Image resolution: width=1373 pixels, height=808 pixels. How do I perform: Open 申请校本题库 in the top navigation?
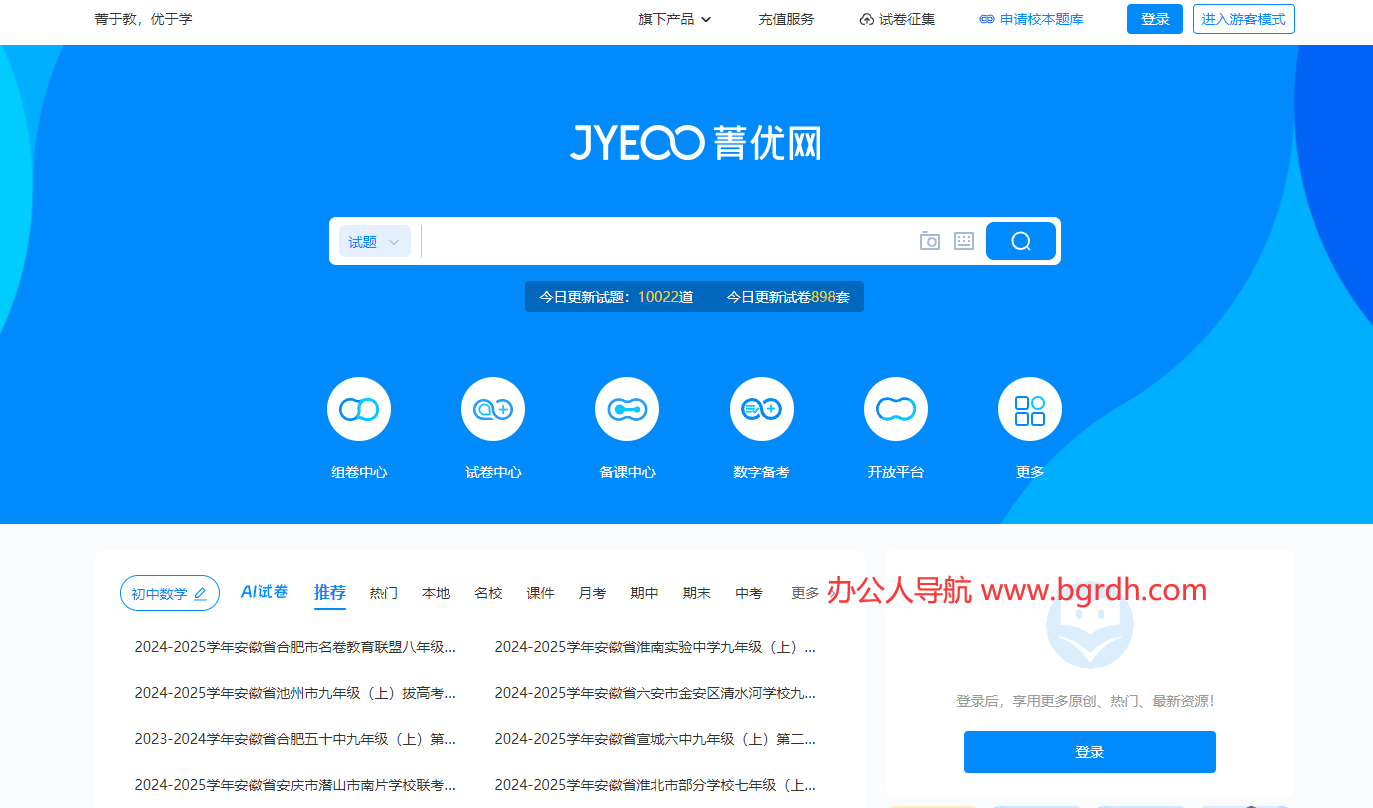(1031, 19)
